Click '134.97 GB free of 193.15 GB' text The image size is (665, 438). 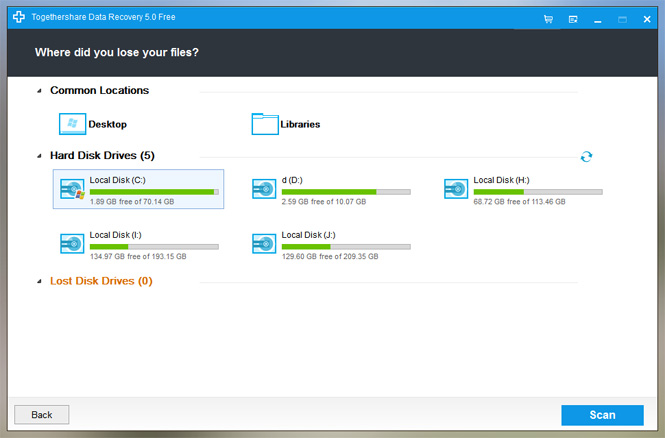[138, 257]
